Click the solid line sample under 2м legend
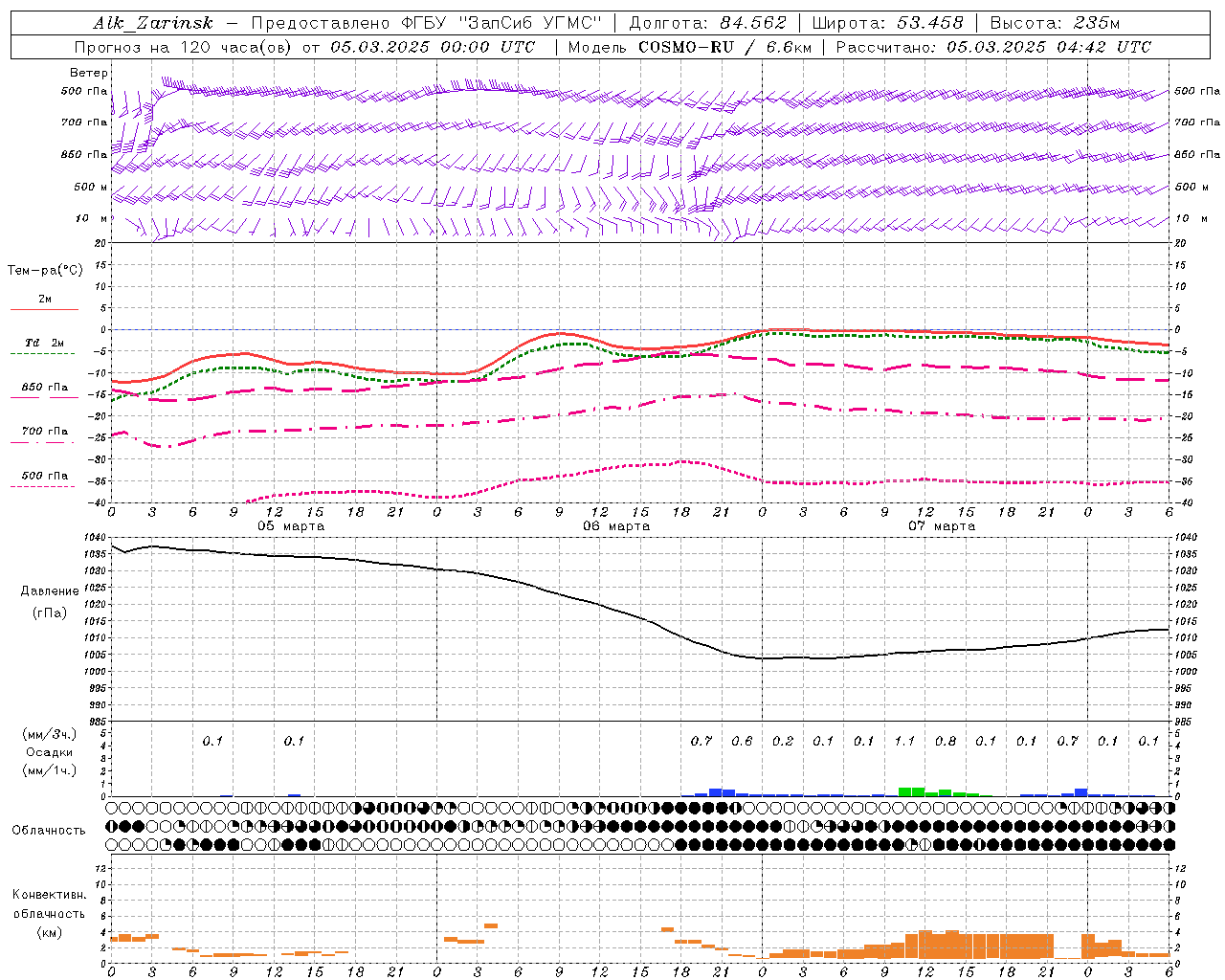Image resolution: width=1225 pixels, height=980 pixels. (x=44, y=309)
